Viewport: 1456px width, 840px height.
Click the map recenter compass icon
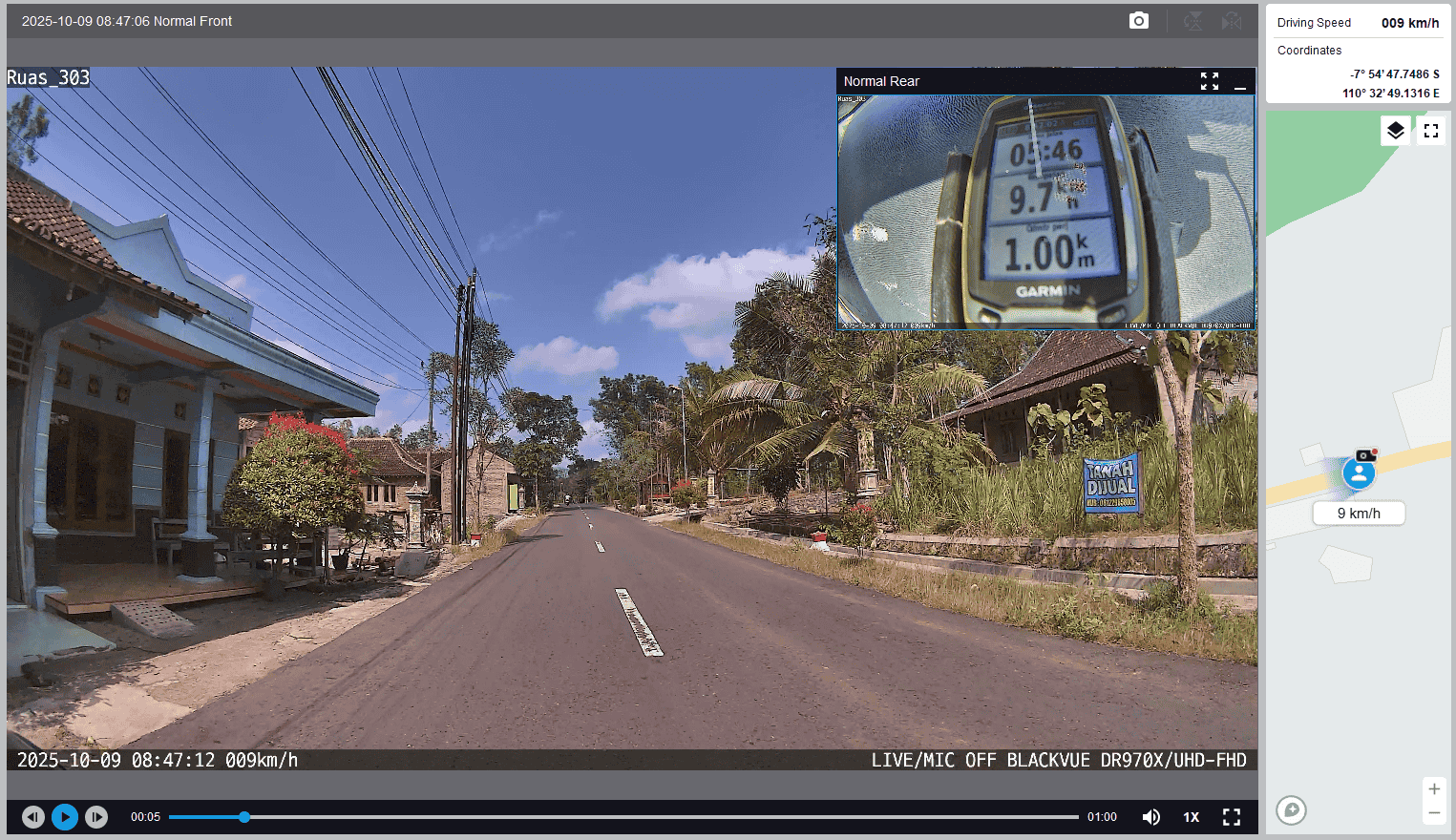click(1291, 810)
